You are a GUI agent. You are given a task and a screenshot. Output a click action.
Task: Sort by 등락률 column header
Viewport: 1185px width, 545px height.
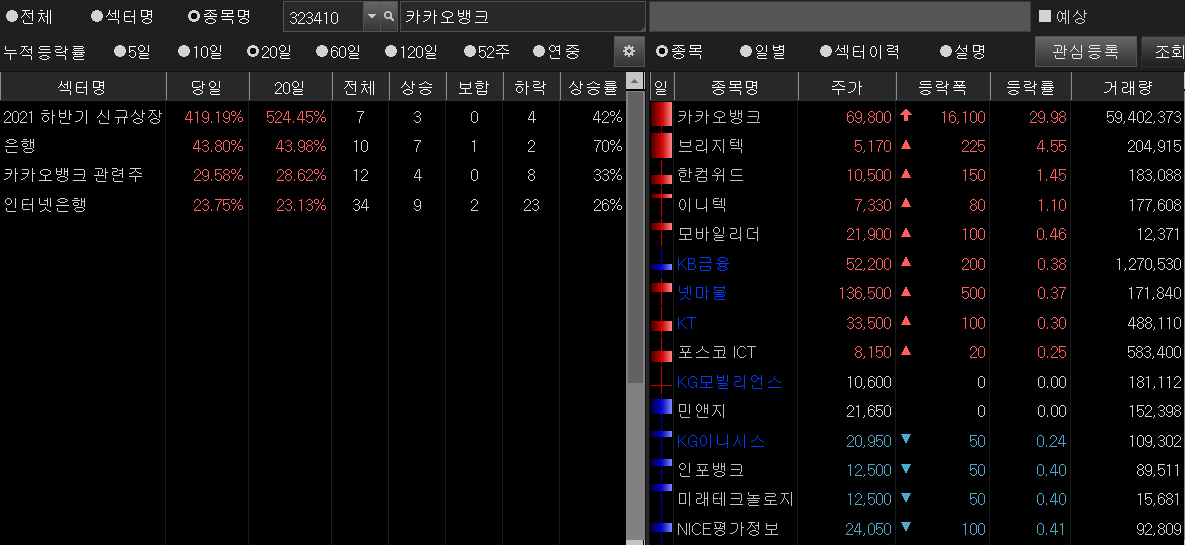1030,88
